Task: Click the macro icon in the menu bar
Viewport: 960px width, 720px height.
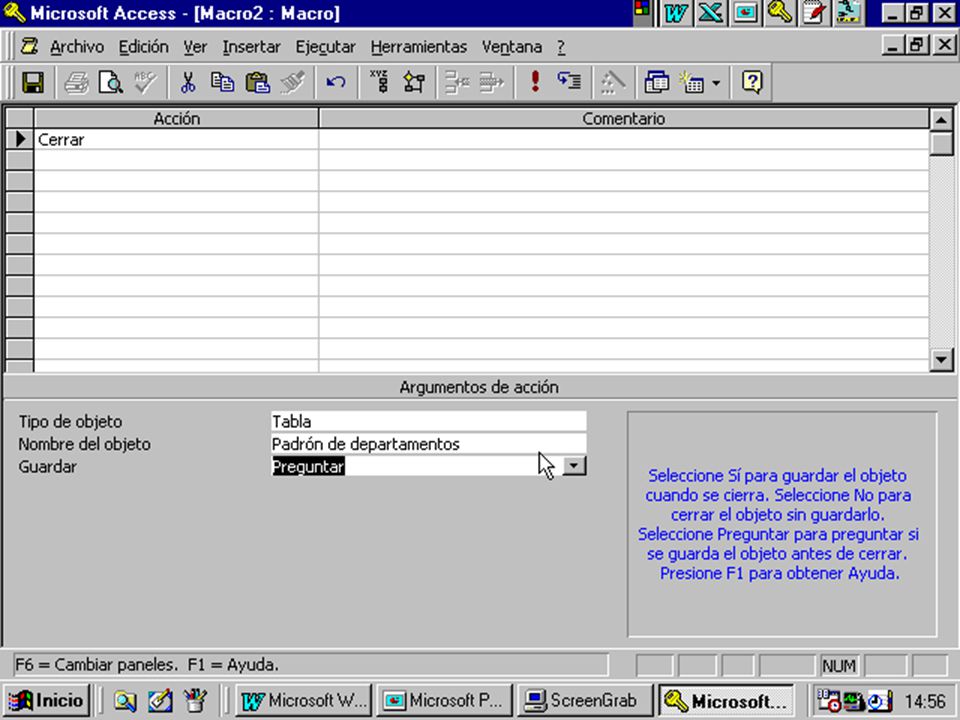Action: pyautogui.click(x=29, y=47)
